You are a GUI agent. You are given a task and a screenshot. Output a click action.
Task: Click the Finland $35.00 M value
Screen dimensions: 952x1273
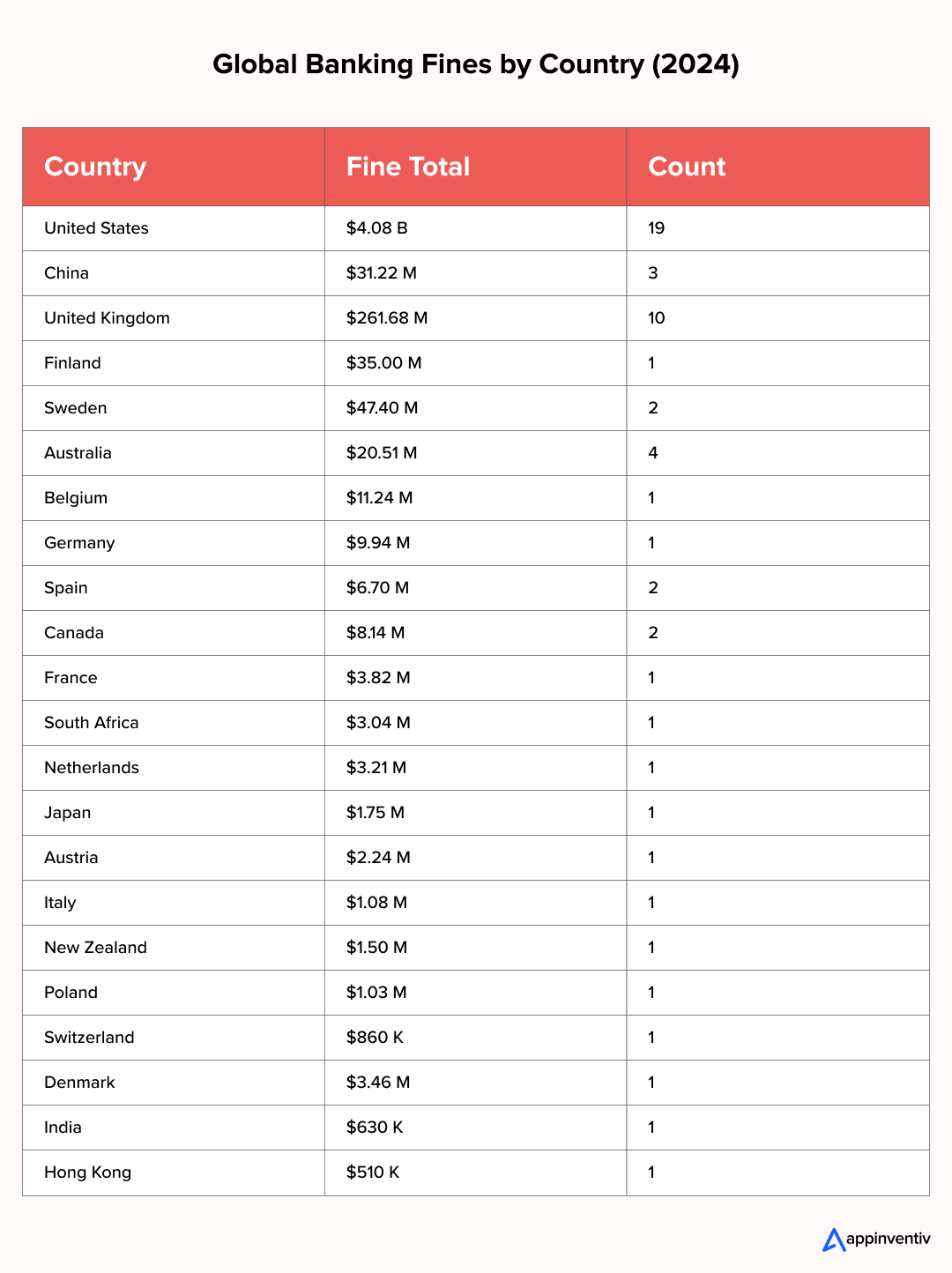pyautogui.click(x=383, y=363)
